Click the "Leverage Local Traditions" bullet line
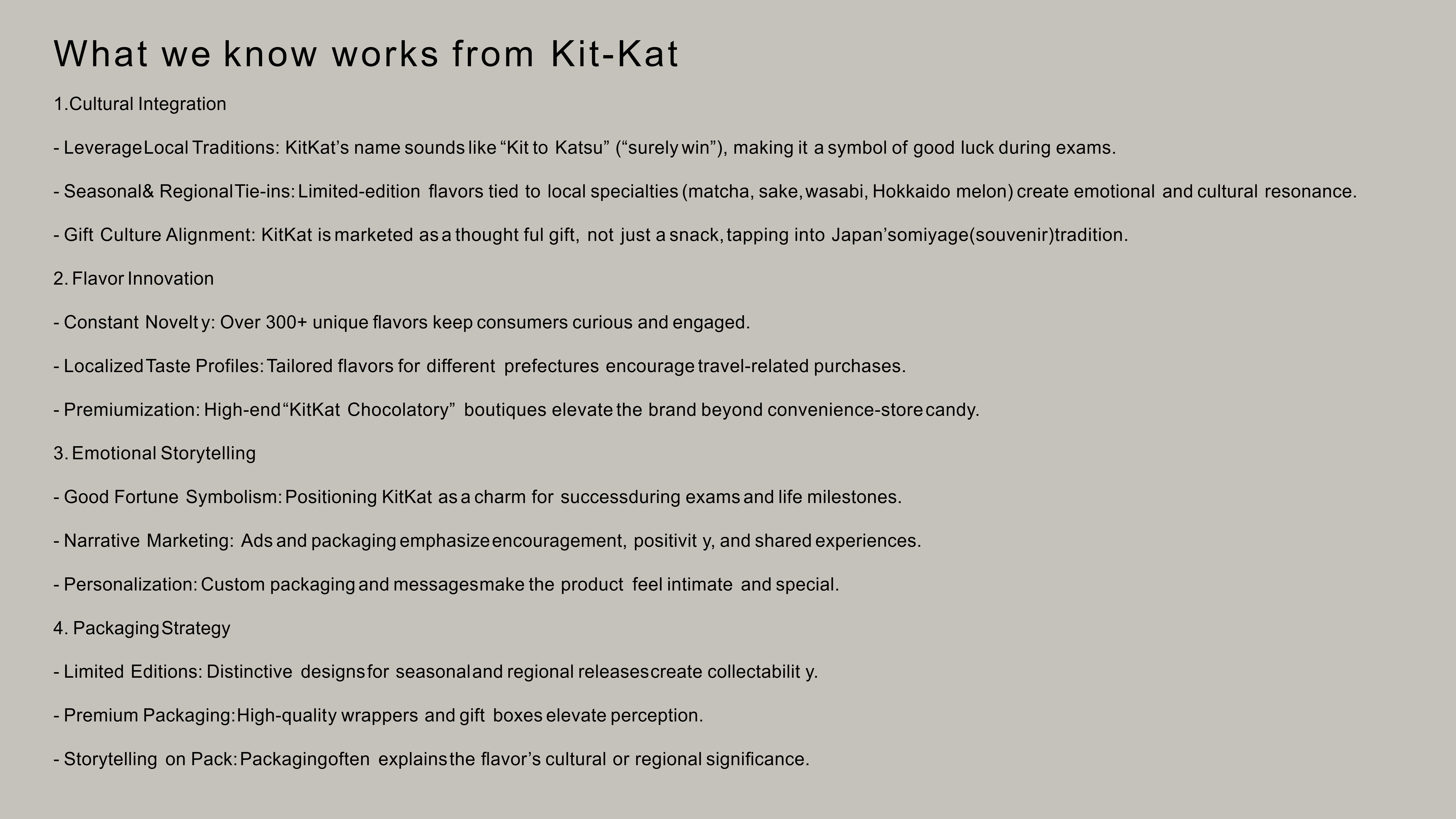 (x=584, y=148)
